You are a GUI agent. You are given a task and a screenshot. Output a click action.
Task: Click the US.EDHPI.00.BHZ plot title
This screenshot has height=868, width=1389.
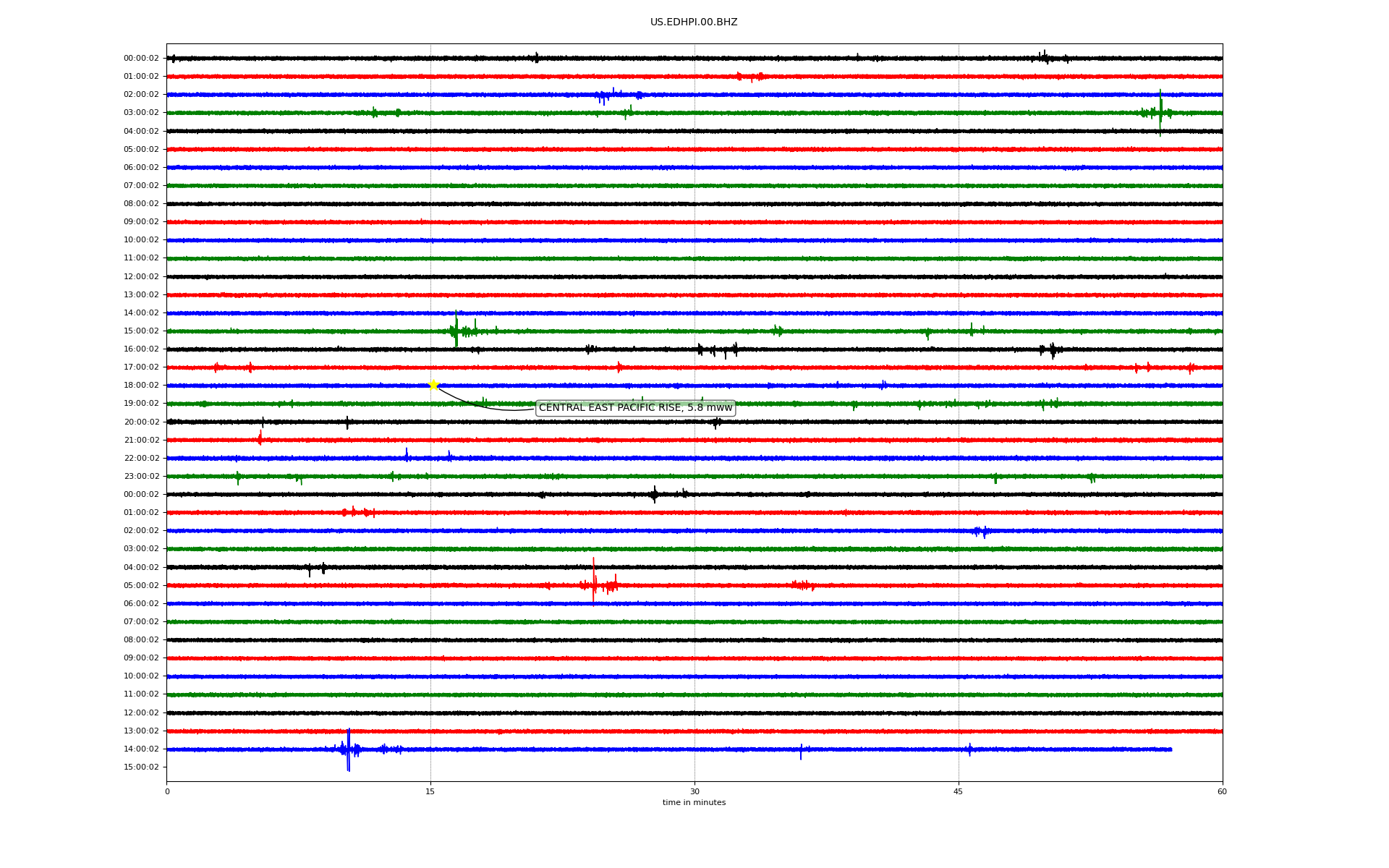pyautogui.click(x=694, y=22)
